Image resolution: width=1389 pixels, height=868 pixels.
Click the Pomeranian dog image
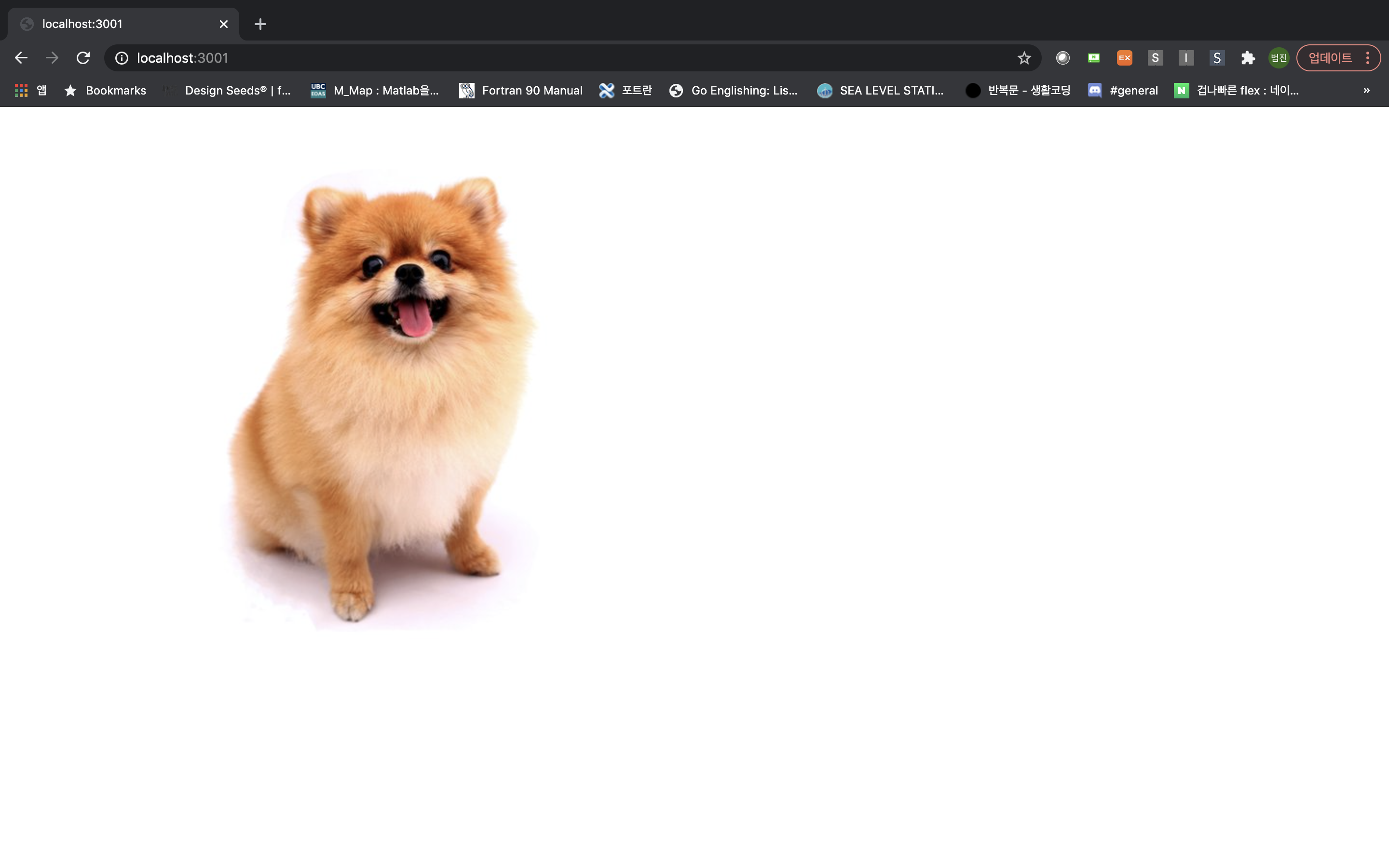pos(381,396)
